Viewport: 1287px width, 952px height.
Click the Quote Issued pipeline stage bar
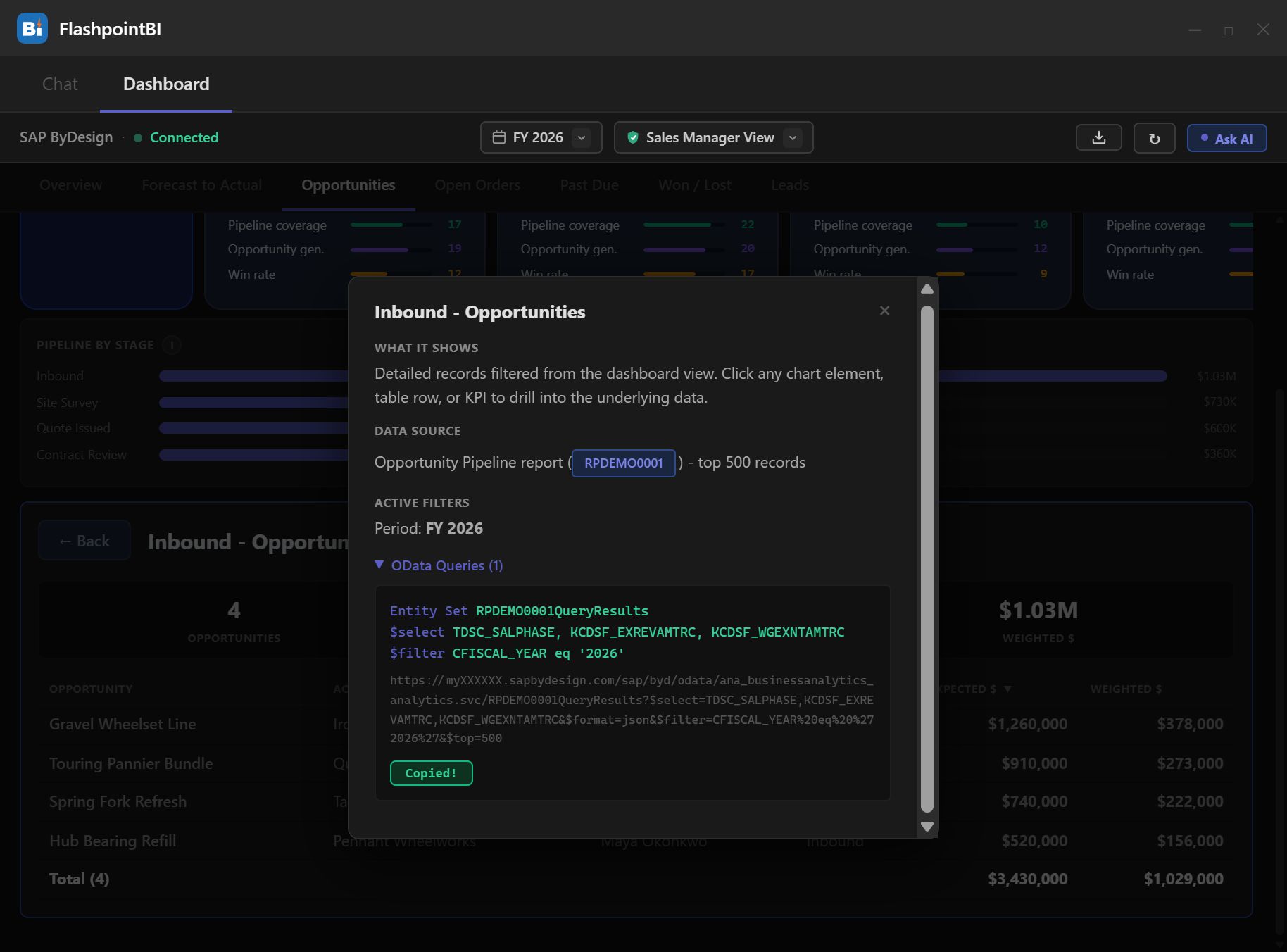(x=253, y=428)
